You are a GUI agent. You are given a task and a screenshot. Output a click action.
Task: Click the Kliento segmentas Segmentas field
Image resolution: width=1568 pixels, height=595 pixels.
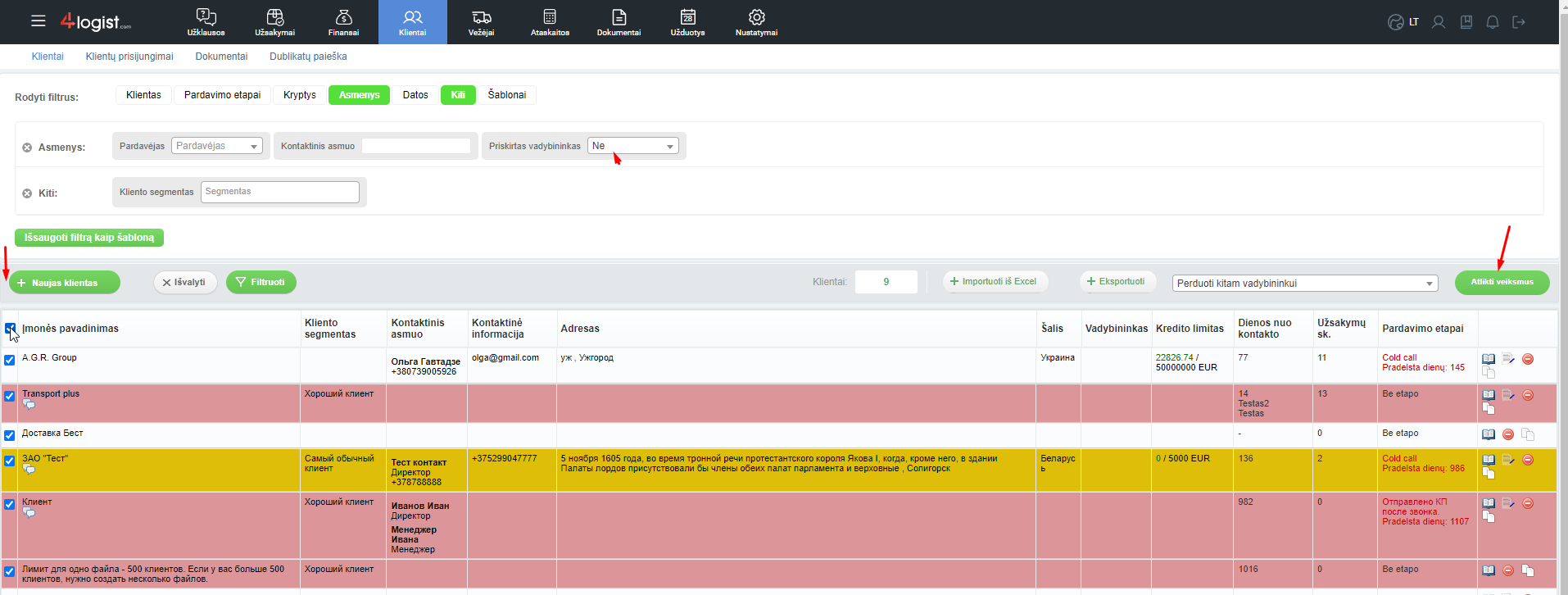[280, 192]
